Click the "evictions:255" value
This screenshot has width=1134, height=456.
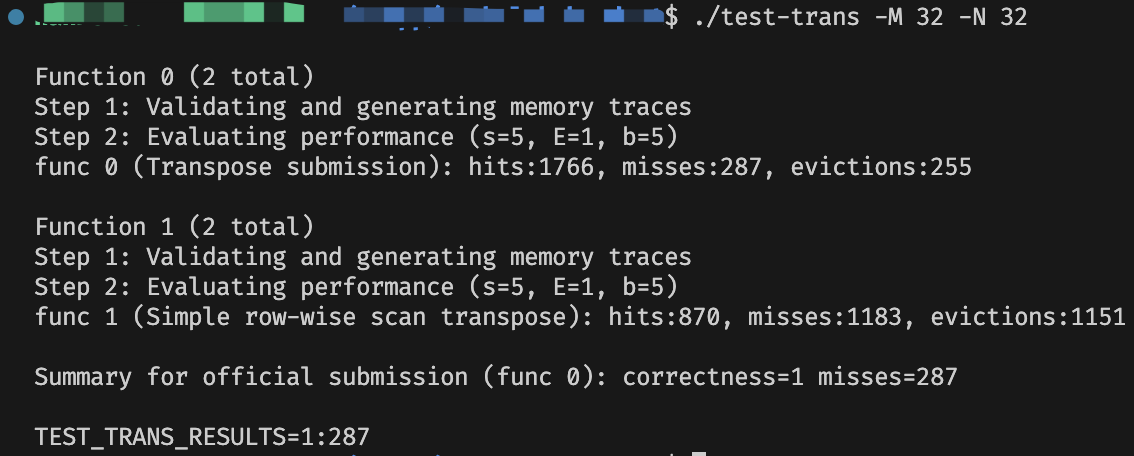click(881, 167)
